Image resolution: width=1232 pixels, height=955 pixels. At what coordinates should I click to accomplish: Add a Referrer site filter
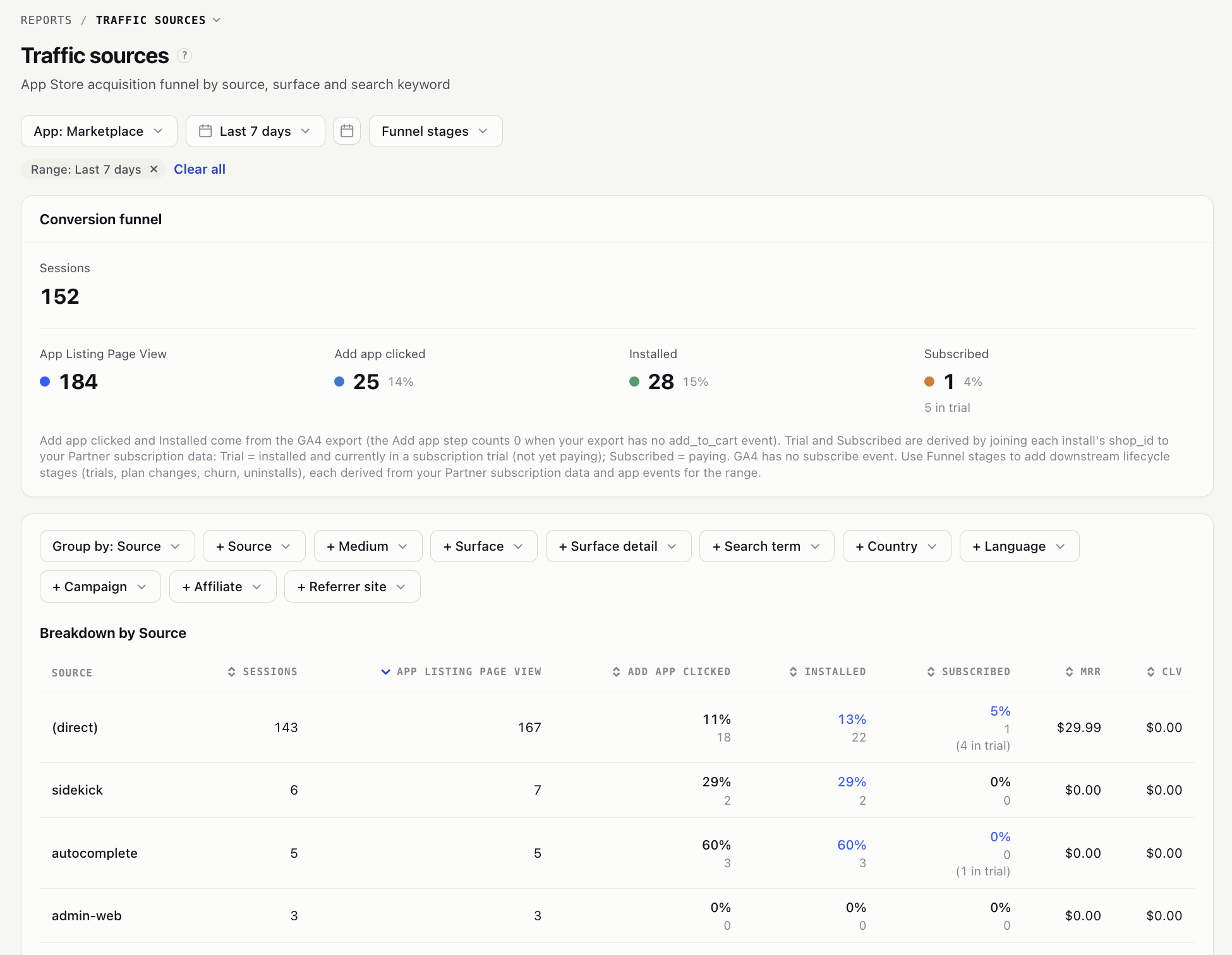click(x=353, y=586)
